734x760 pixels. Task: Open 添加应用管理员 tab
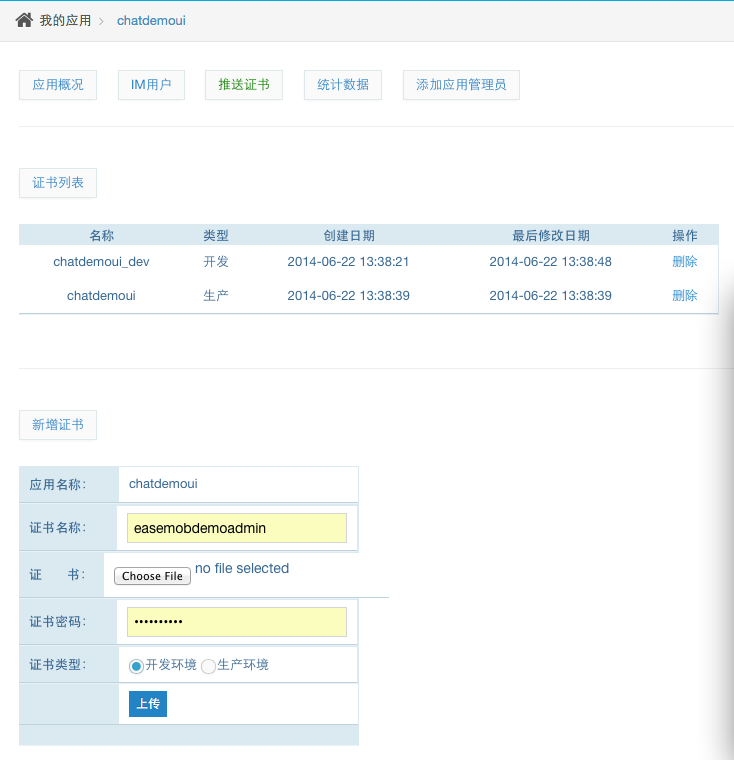click(461, 85)
